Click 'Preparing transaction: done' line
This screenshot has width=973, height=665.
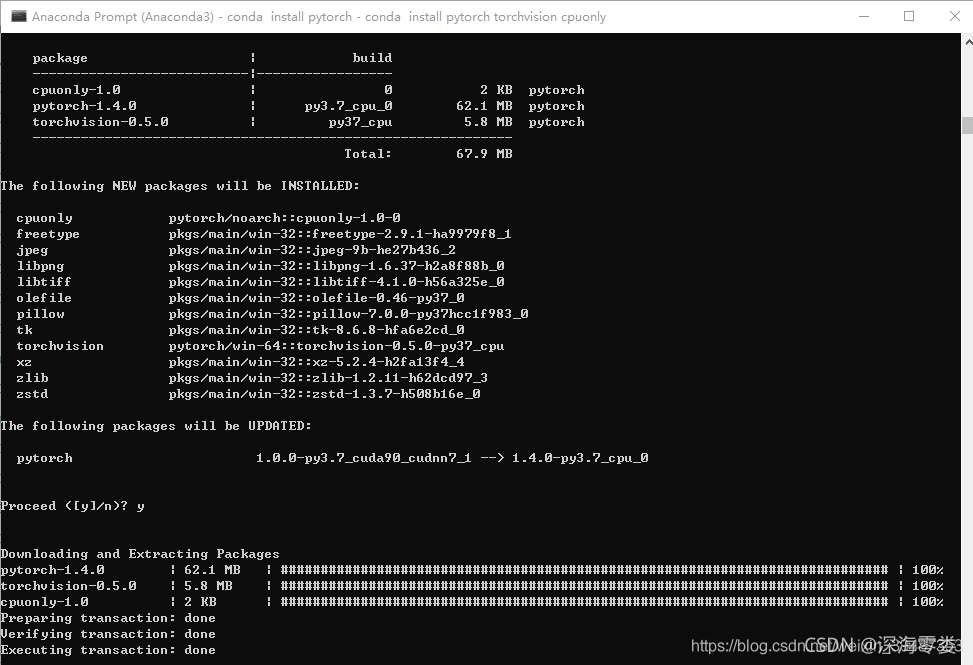[x=108, y=618]
